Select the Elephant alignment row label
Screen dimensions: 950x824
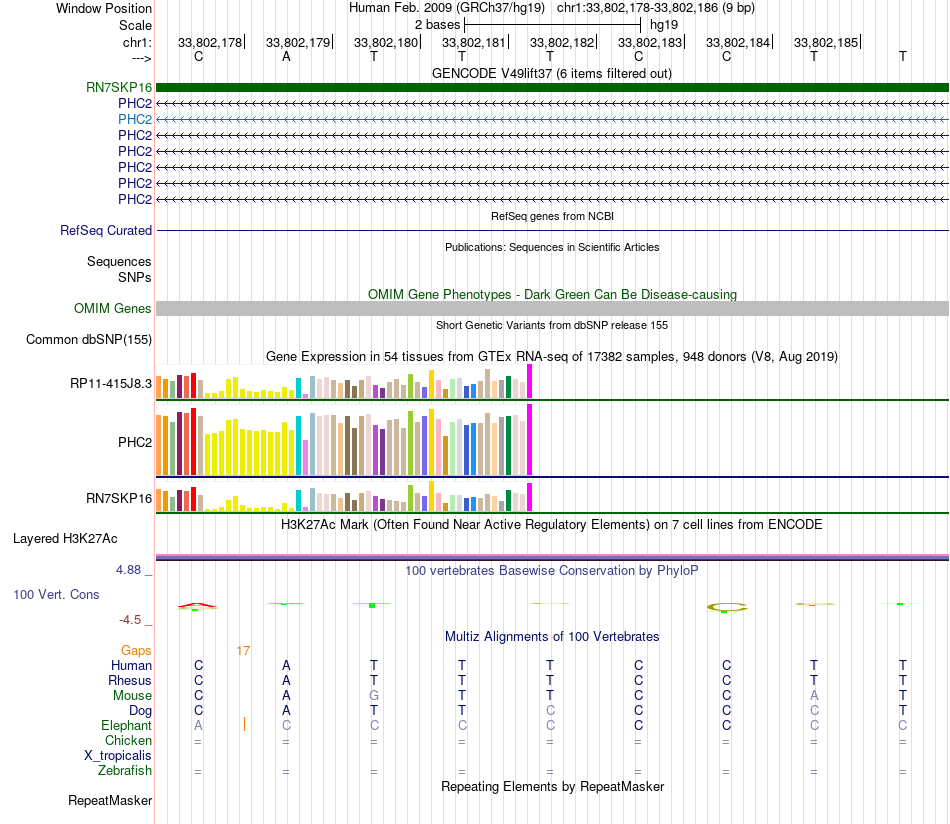point(126,725)
